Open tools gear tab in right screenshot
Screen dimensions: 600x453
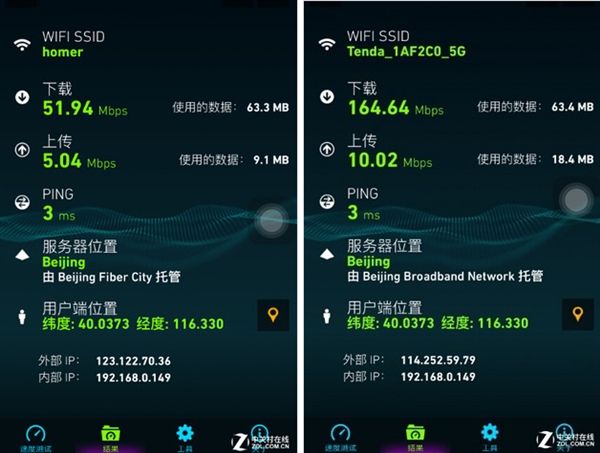490,435
